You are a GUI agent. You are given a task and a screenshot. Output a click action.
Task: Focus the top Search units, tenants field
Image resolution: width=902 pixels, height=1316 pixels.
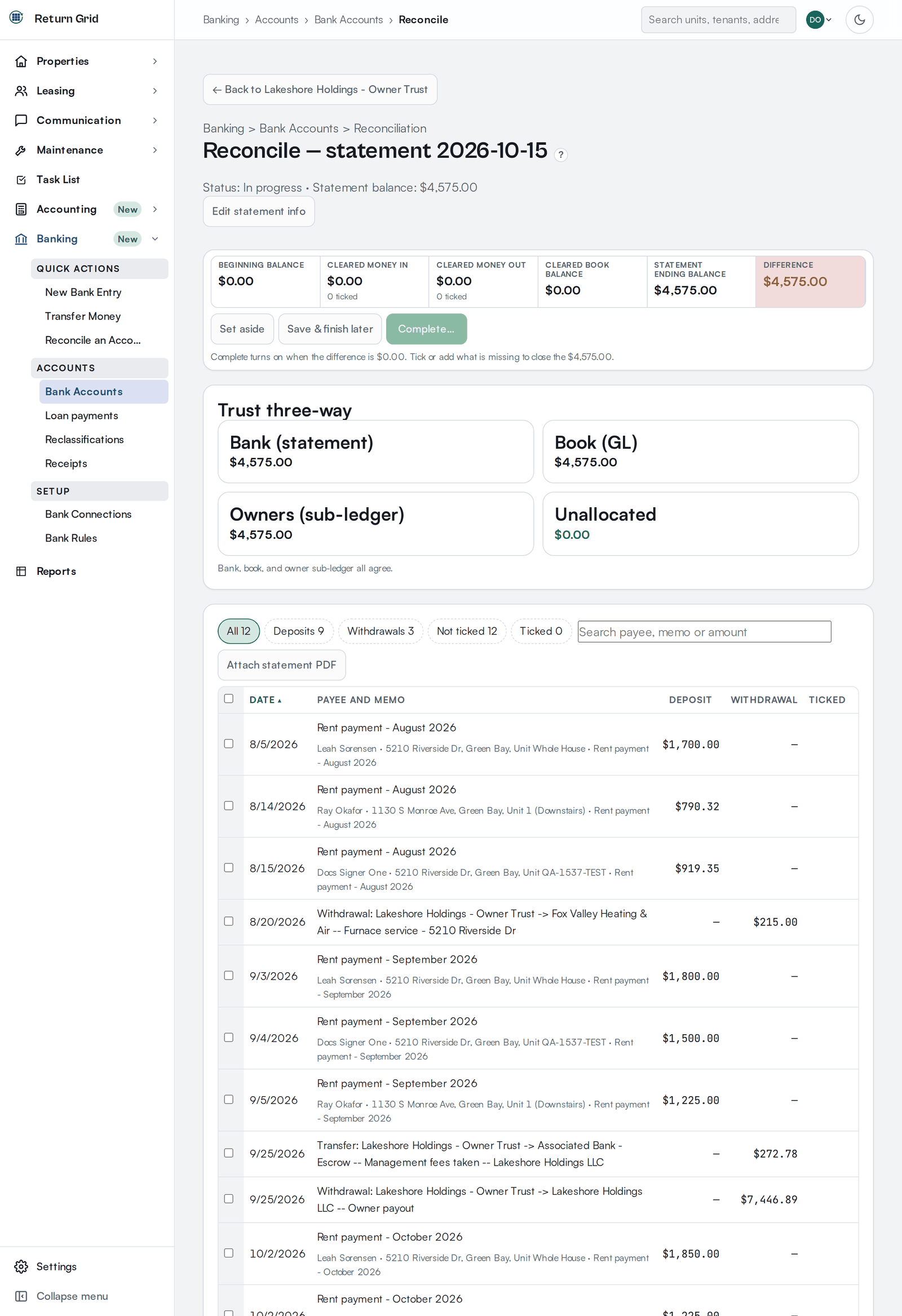[718, 20]
